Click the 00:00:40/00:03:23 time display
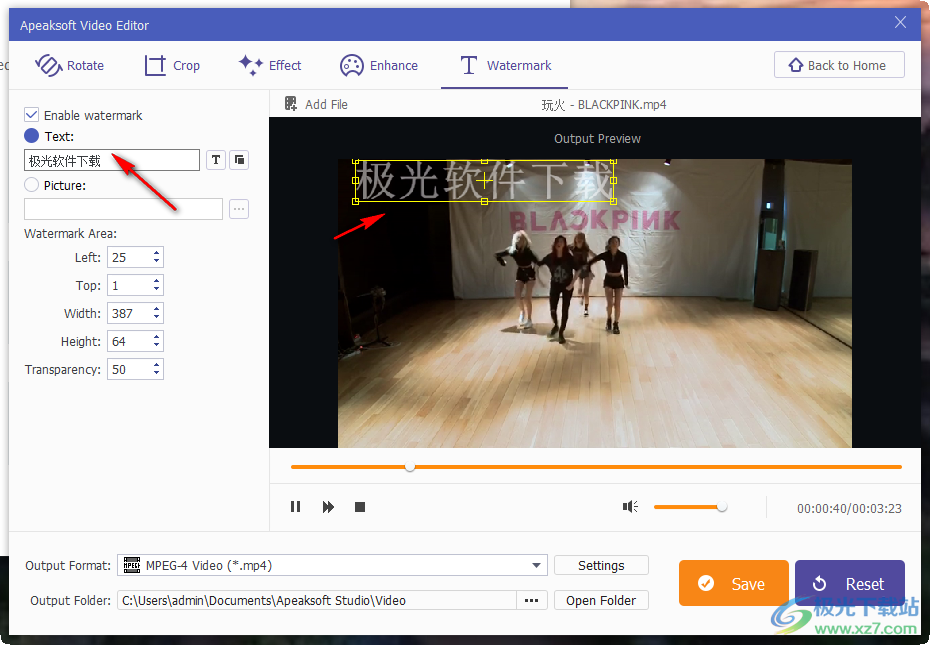The width and height of the screenshot is (930, 645). coord(849,509)
